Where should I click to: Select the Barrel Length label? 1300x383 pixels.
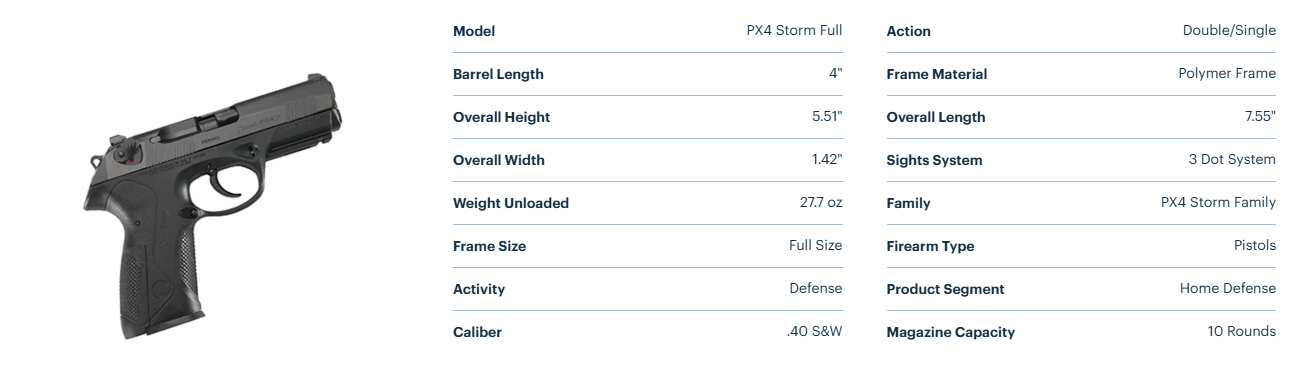click(498, 74)
